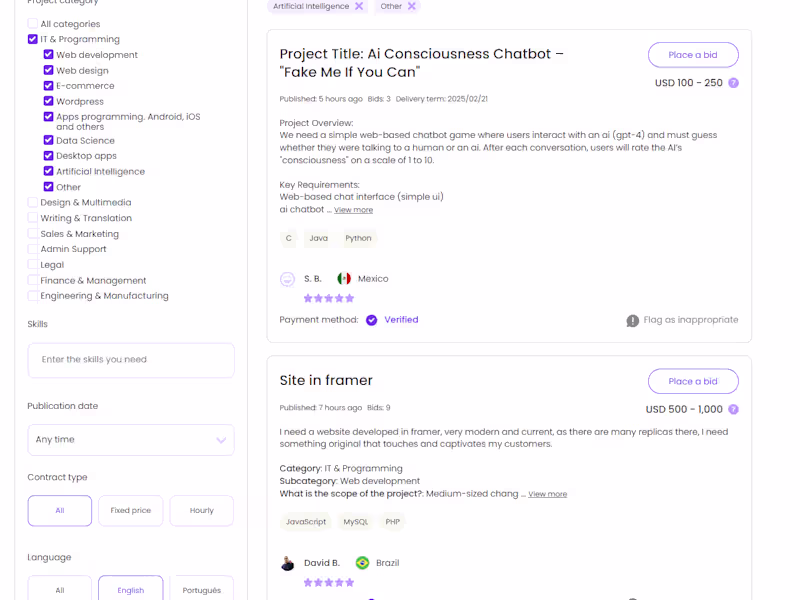Viewport: 800px width, 600px height.
Task: Click the budget help icon for USD 500 – 1,000
Action: pos(733,409)
